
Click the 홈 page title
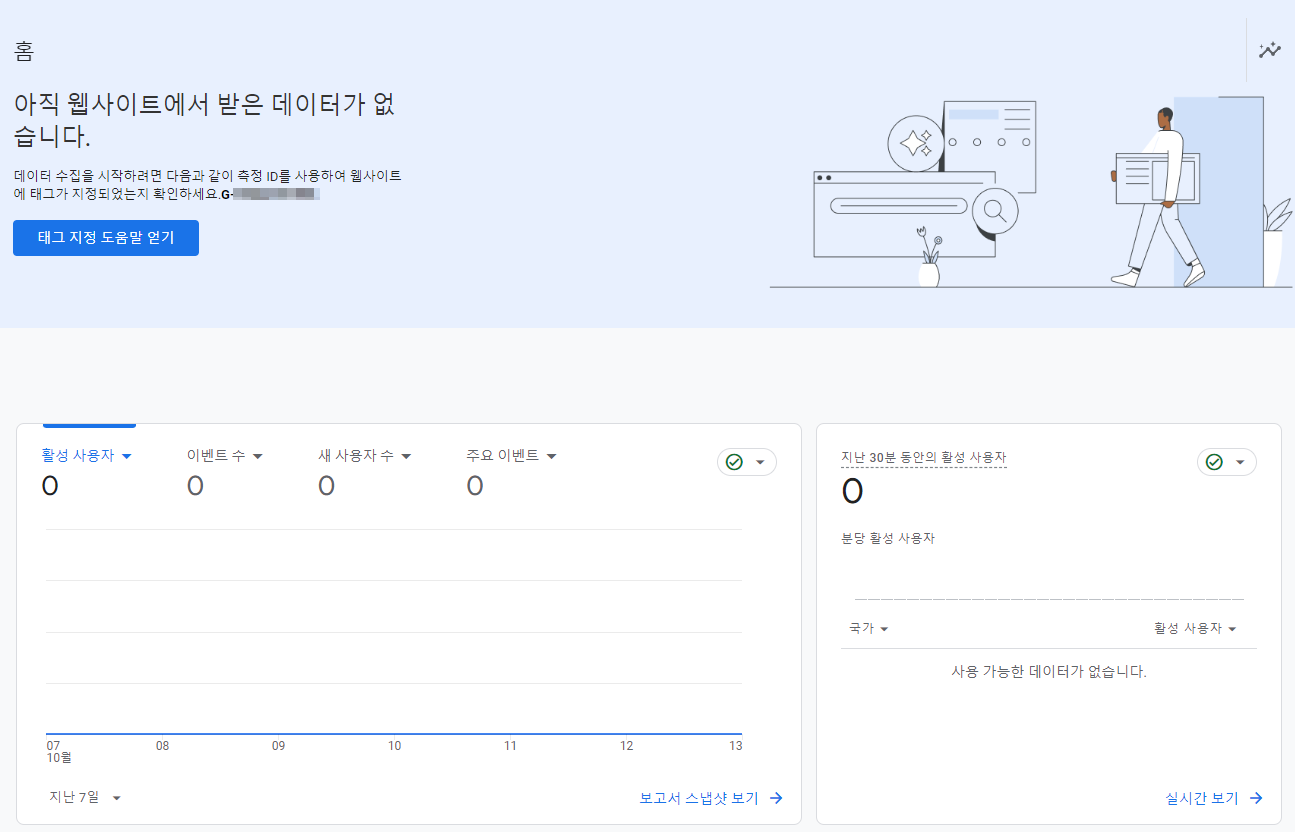click(24, 51)
